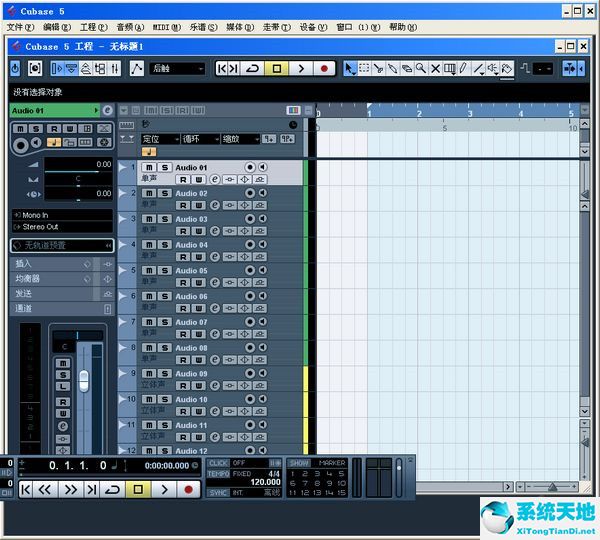Select the Object Selection arrow tool

tap(349, 69)
